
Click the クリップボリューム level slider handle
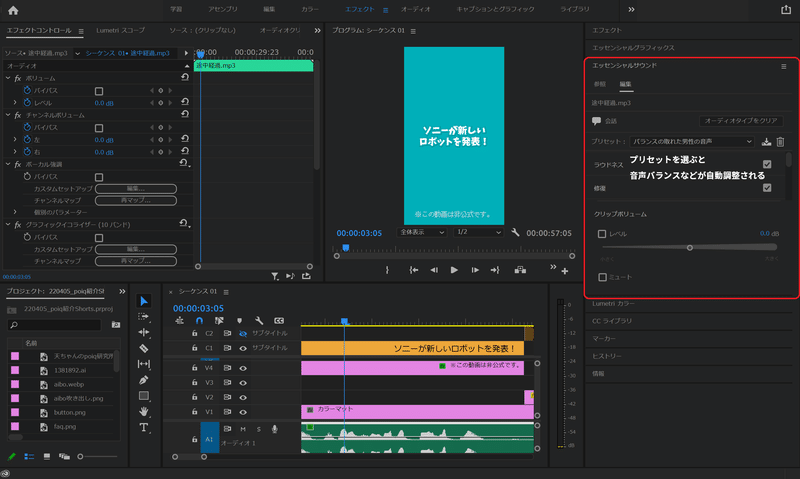click(x=689, y=247)
